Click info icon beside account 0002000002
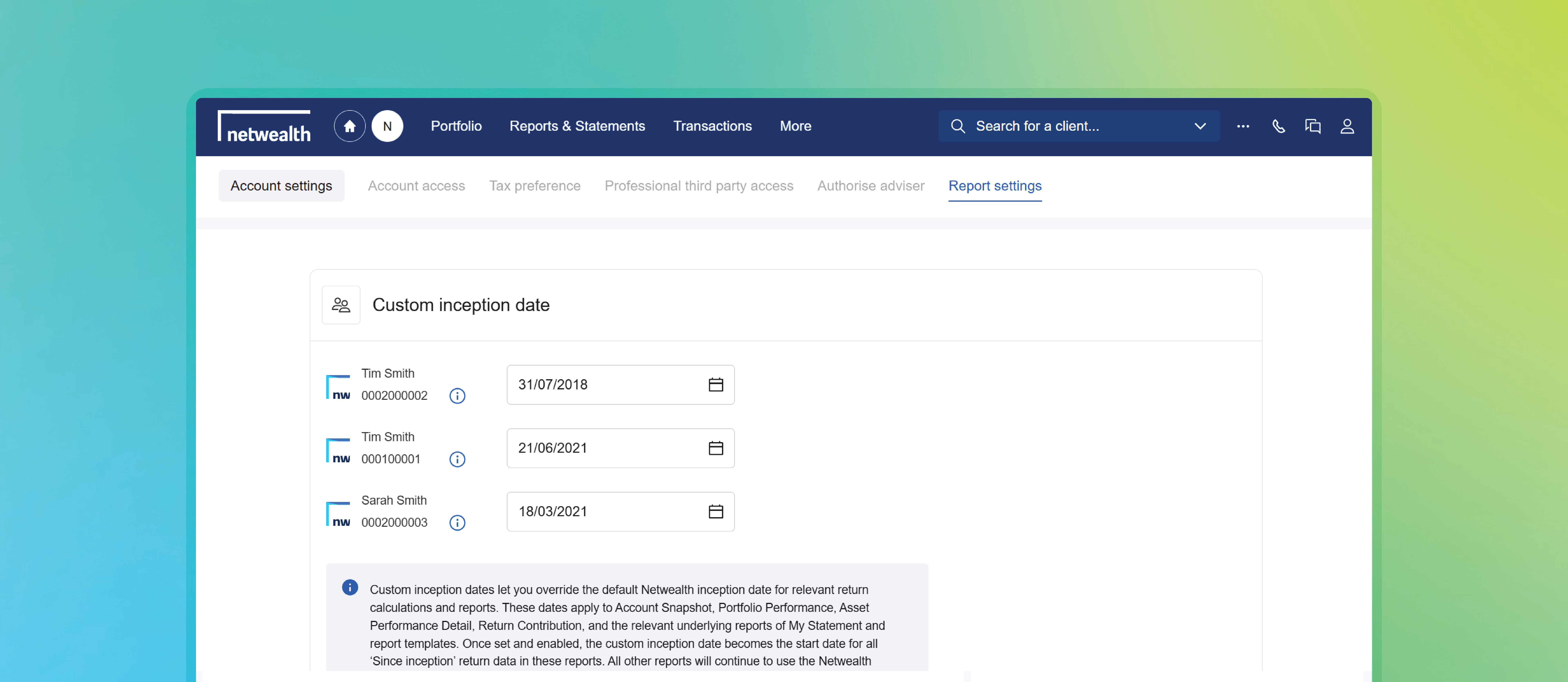This screenshot has height=682, width=1568. click(457, 396)
